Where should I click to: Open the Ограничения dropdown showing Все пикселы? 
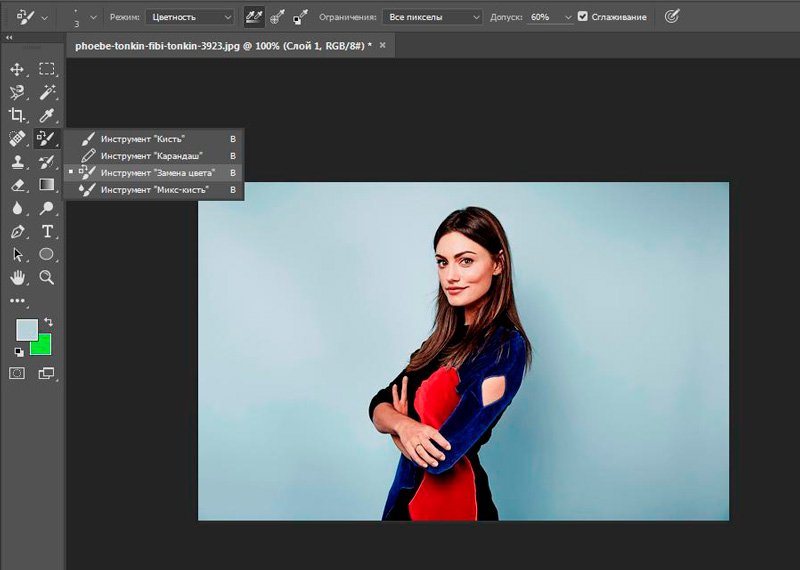pyautogui.click(x=432, y=17)
